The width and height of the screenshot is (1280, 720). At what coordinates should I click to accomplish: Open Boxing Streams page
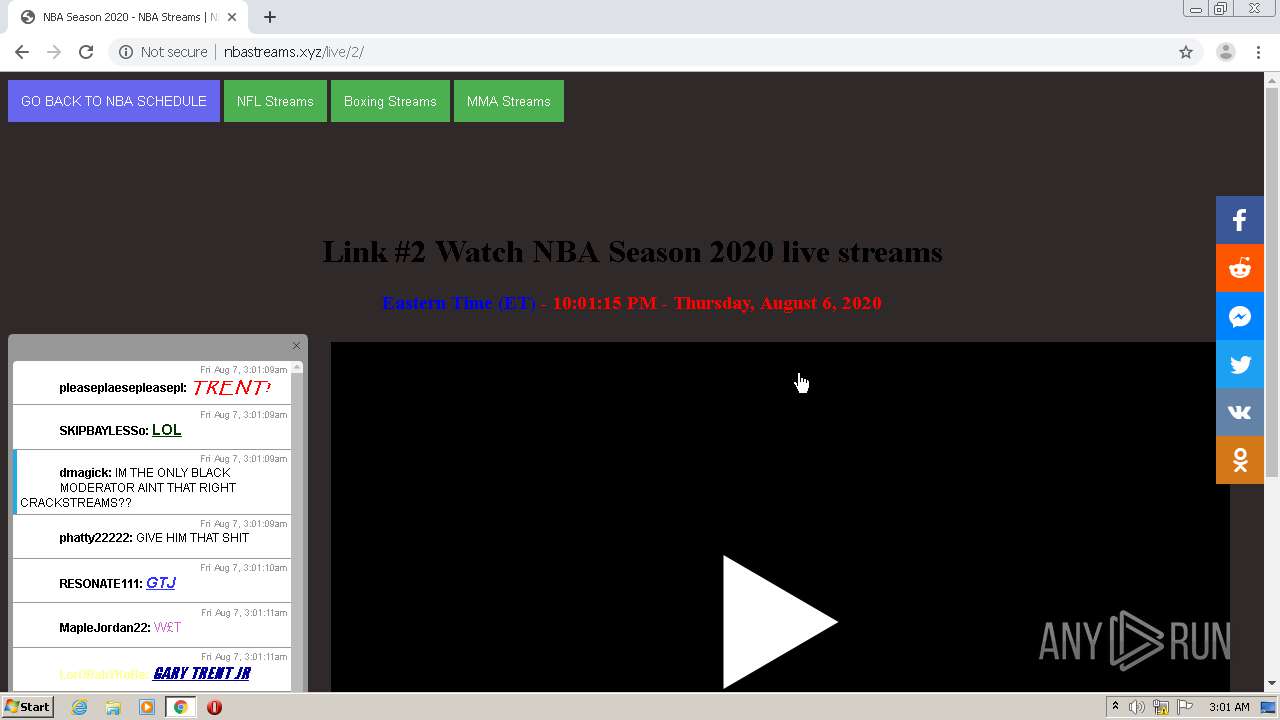click(390, 101)
